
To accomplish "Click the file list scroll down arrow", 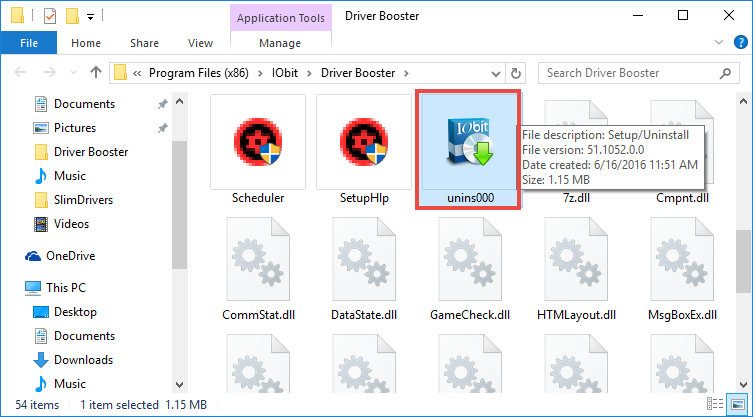I will [742, 384].
